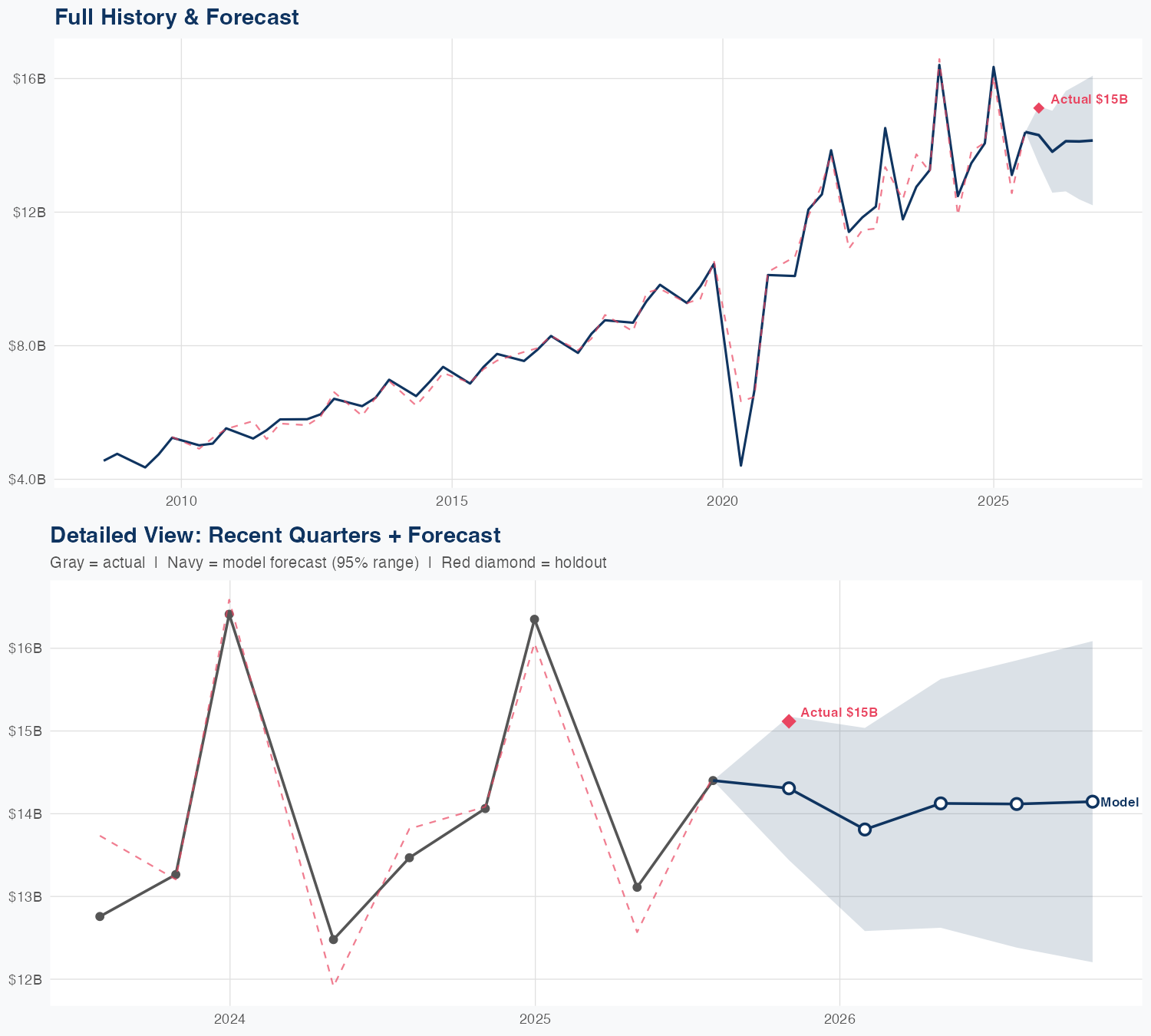Click the "Gray = actual" legend subtitle text
The height and width of the screenshot is (1036, 1151).
coord(97,563)
